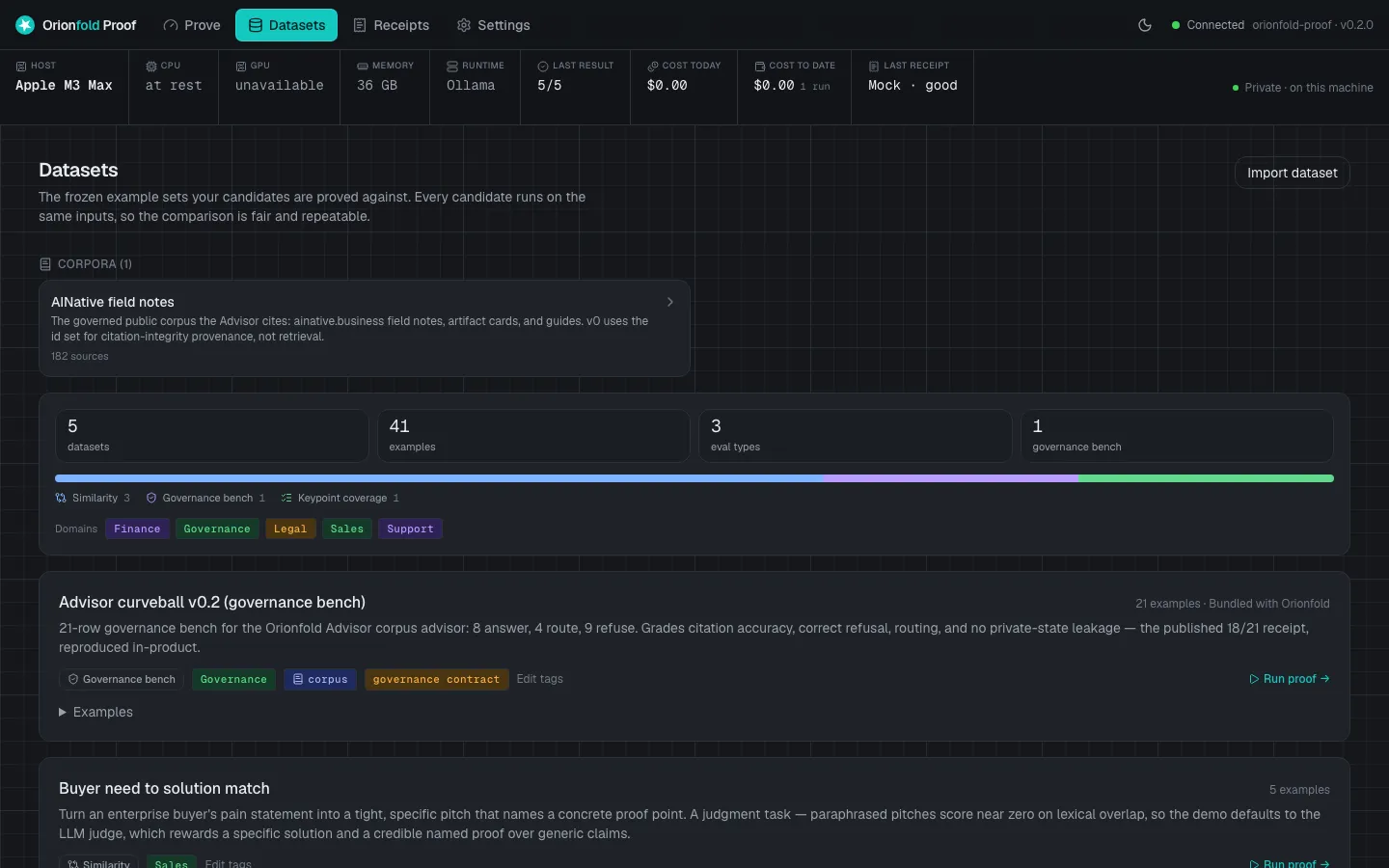Click the COST TO DATE icon
The height and width of the screenshot is (868, 1389).
click(x=760, y=66)
